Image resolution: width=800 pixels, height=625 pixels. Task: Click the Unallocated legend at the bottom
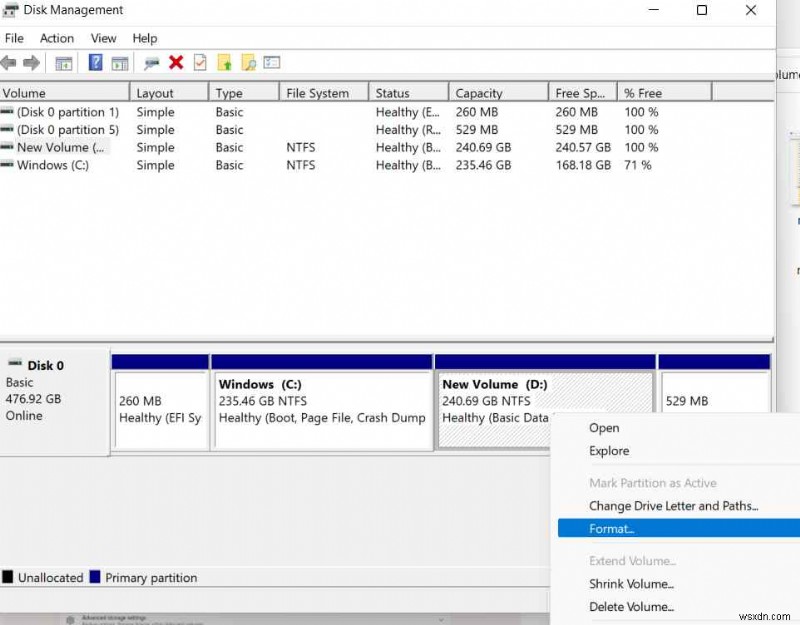[44, 577]
